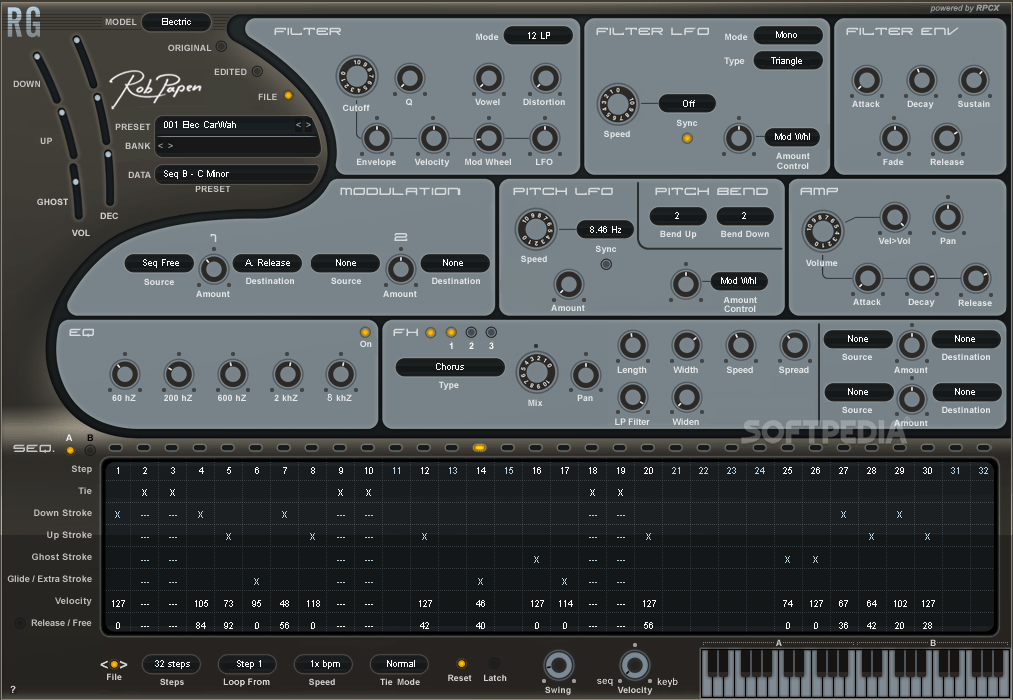Select sequencer B
This screenshot has width=1013, height=700.
[90, 450]
